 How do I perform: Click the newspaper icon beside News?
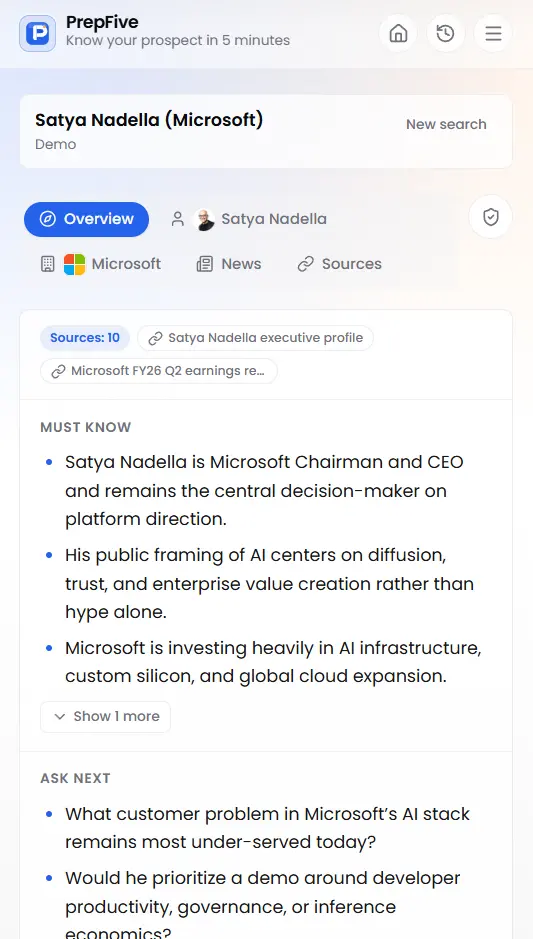tap(205, 264)
